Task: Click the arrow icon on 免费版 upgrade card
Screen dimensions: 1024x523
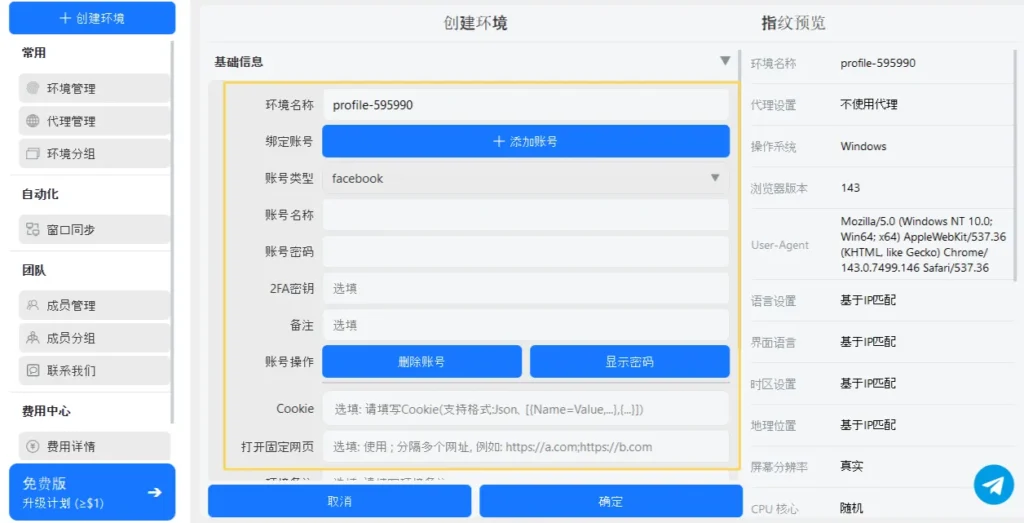Action: (x=155, y=492)
